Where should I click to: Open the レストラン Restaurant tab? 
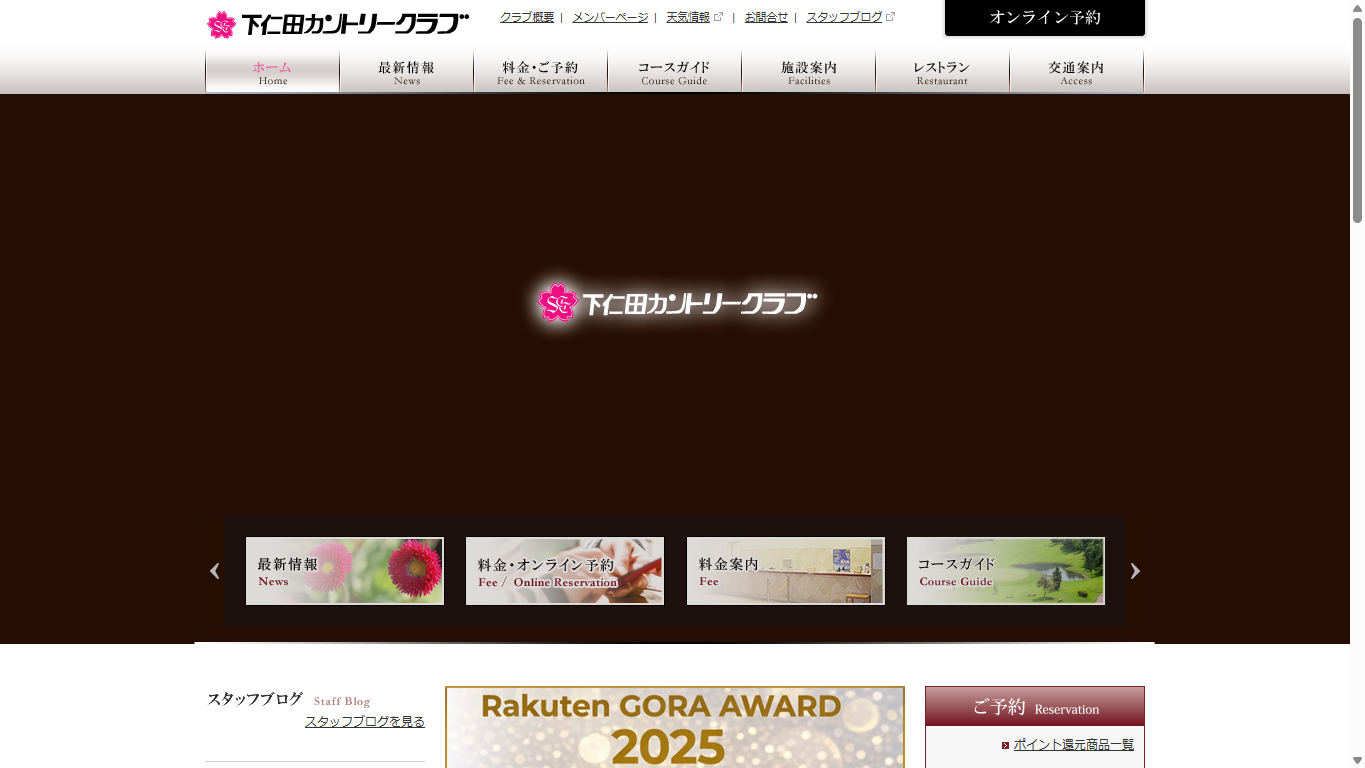[x=942, y=72]
